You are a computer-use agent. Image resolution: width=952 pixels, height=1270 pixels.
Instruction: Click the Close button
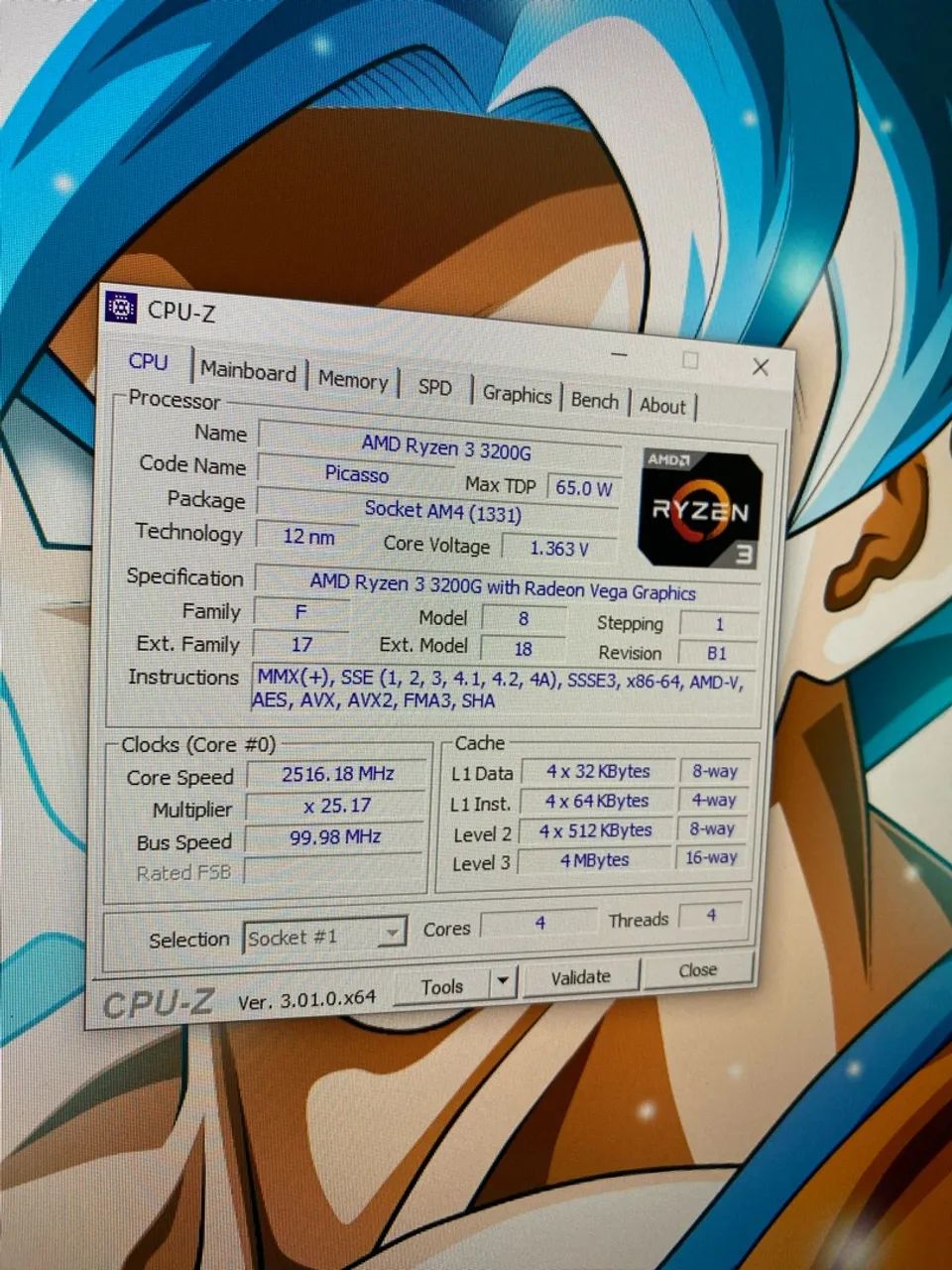(x=698, y=969)
